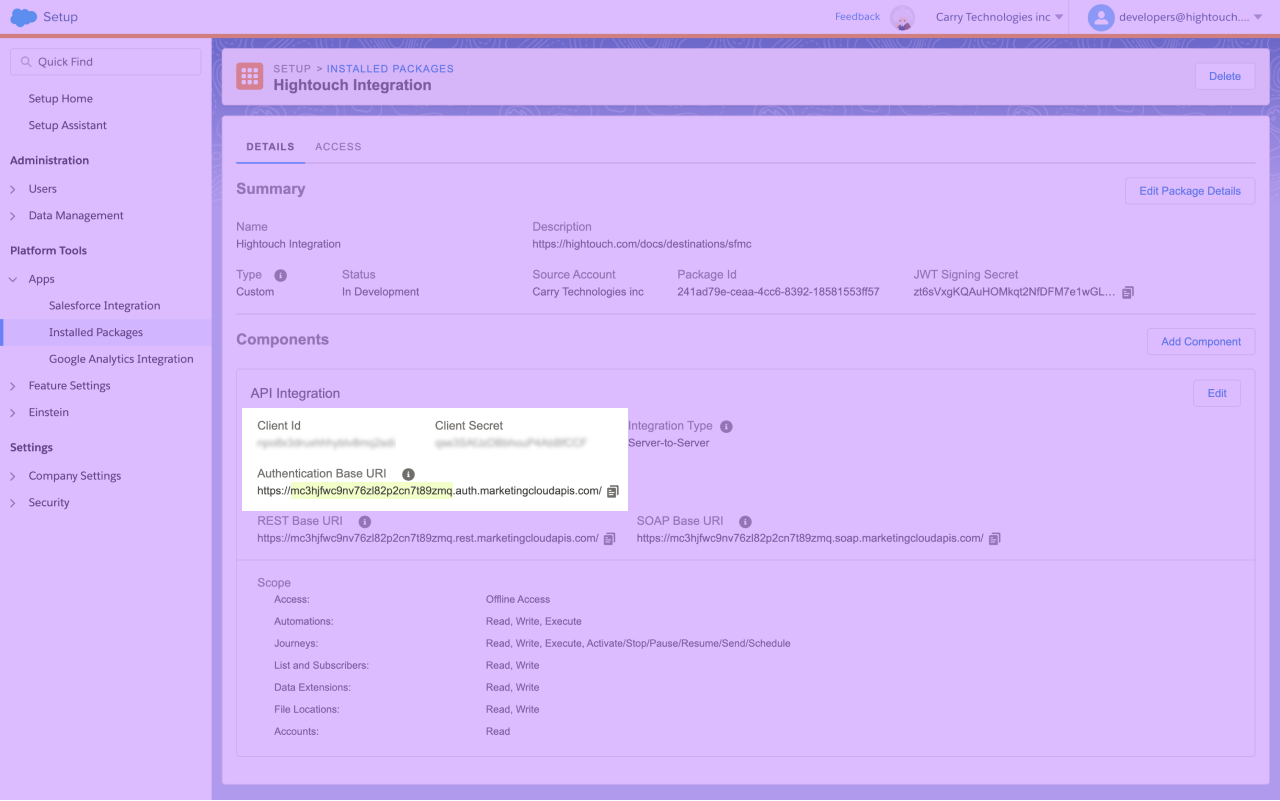Click the astronaut mascot icon next to Feedback
This screenshot has height=801, width=1280.
[x=903, y=18]
